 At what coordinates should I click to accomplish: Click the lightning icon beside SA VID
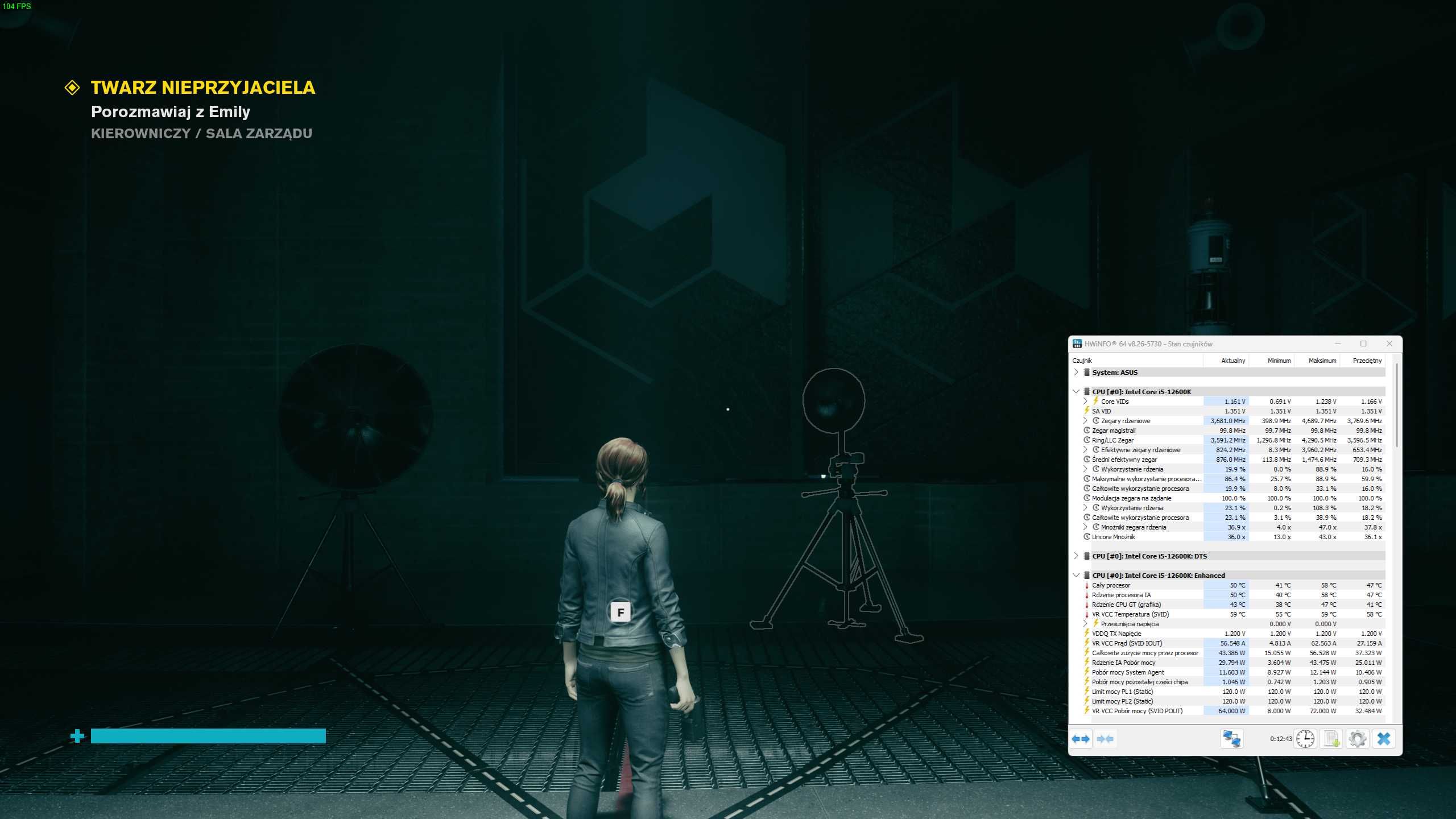(x=1086, y=411)
